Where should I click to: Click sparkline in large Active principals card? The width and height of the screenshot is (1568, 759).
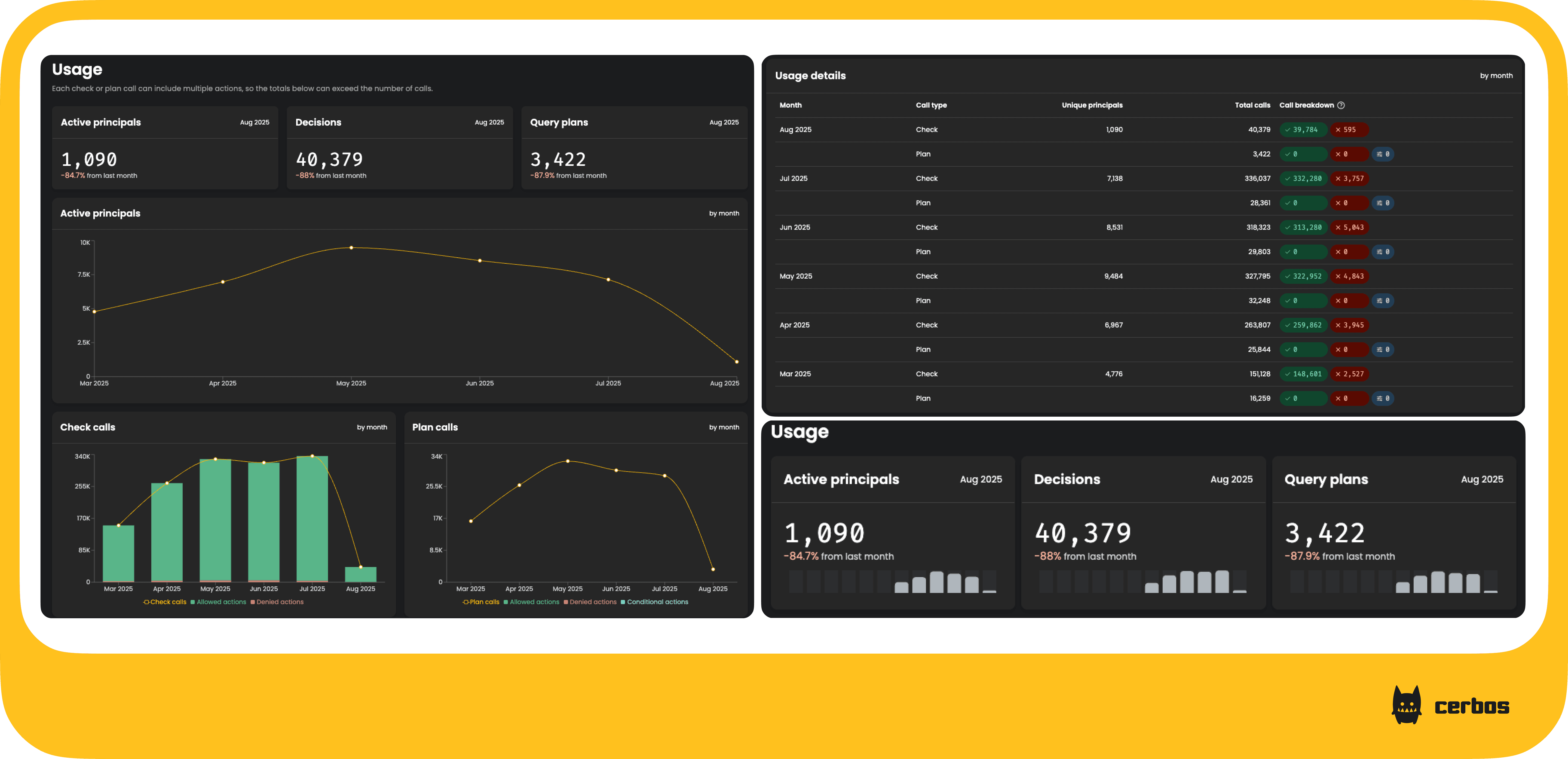click(892, 582)
